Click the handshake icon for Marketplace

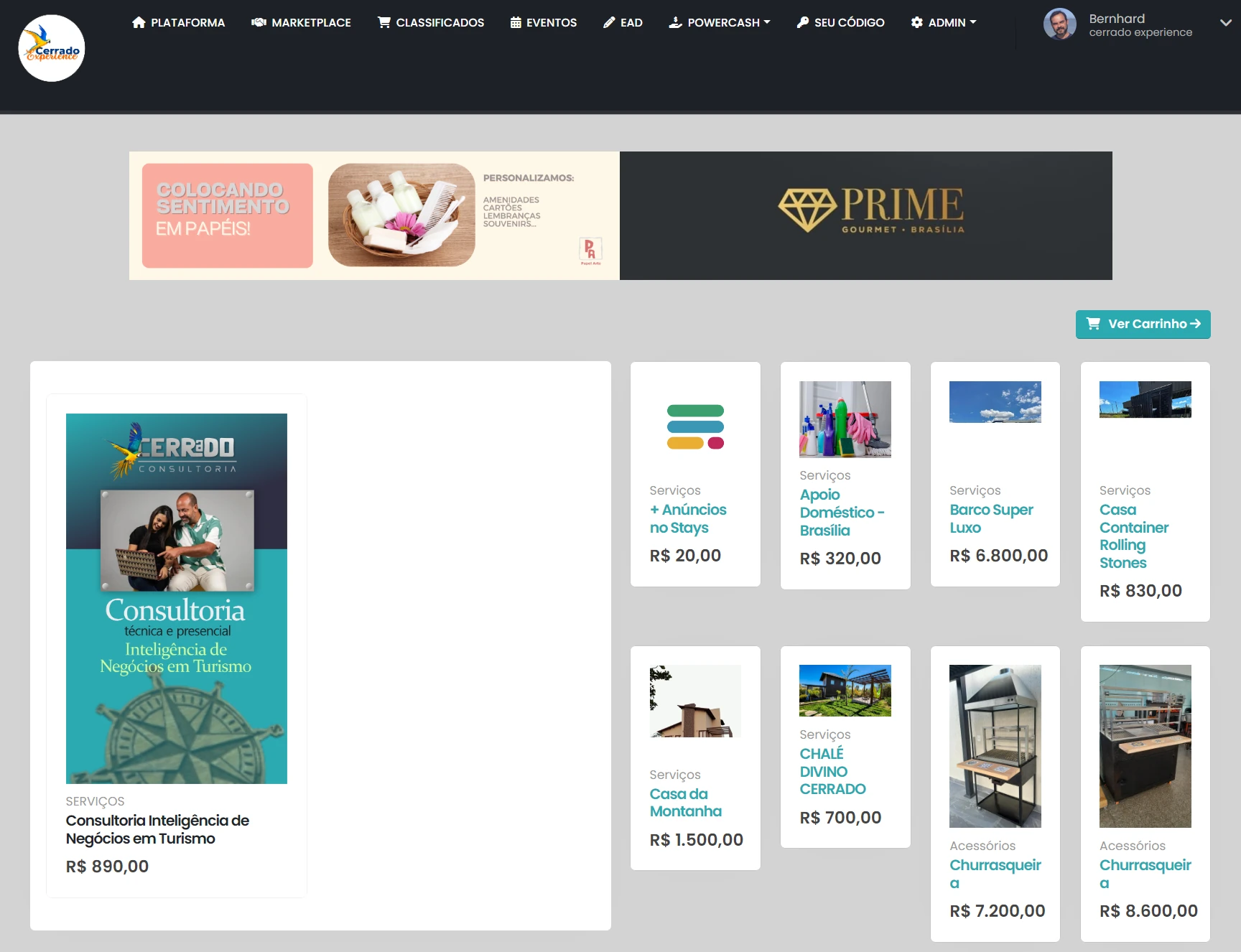coord(259,22)
